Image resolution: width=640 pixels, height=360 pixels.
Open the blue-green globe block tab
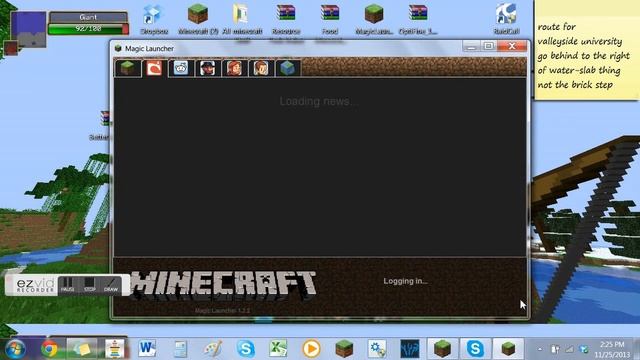(288, 68)
